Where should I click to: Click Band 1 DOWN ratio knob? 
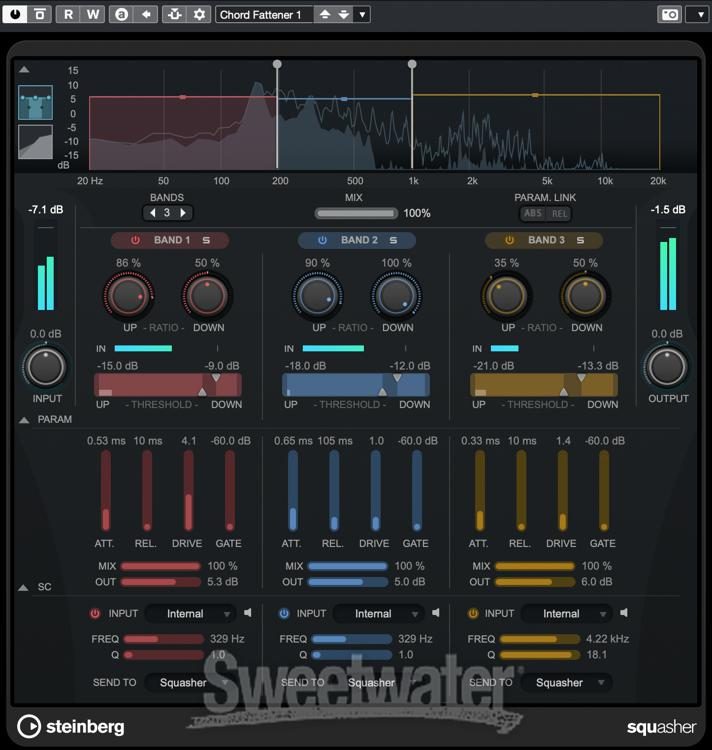tap(207, 296)
